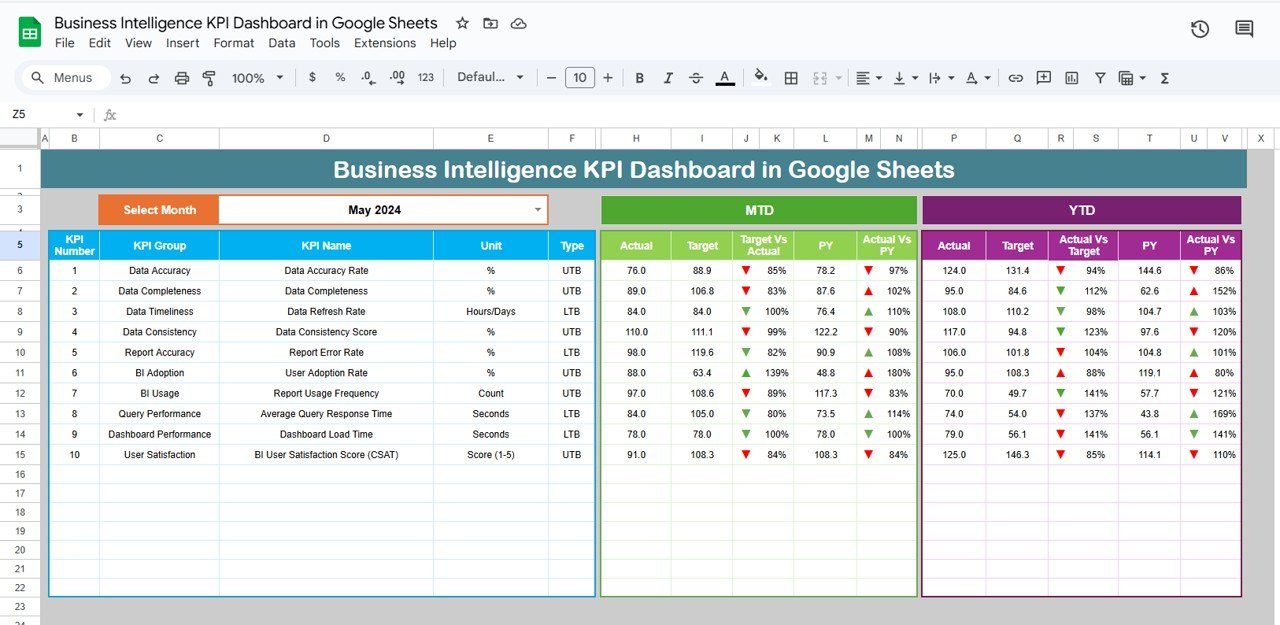The width and height of the screenshot is (1280, 625).
Task: Click the insert link icon
Action: click(1015, 78)
